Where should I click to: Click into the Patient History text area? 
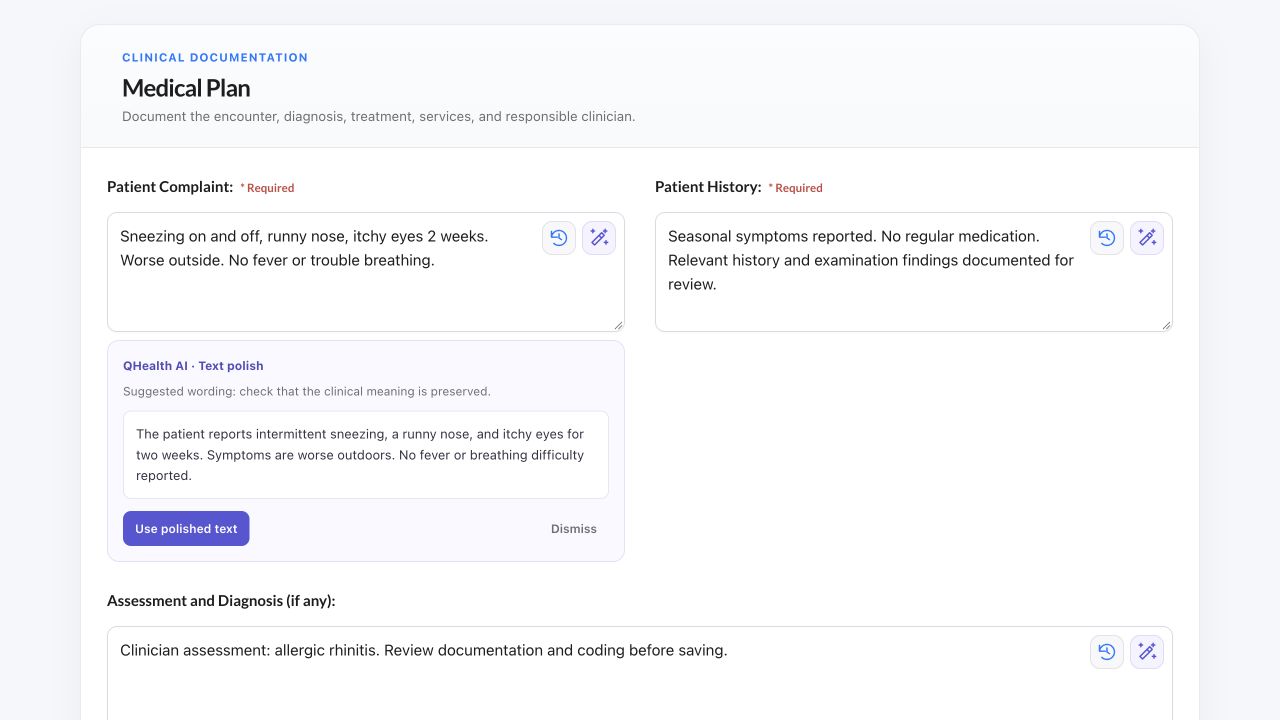click(914, 272)
